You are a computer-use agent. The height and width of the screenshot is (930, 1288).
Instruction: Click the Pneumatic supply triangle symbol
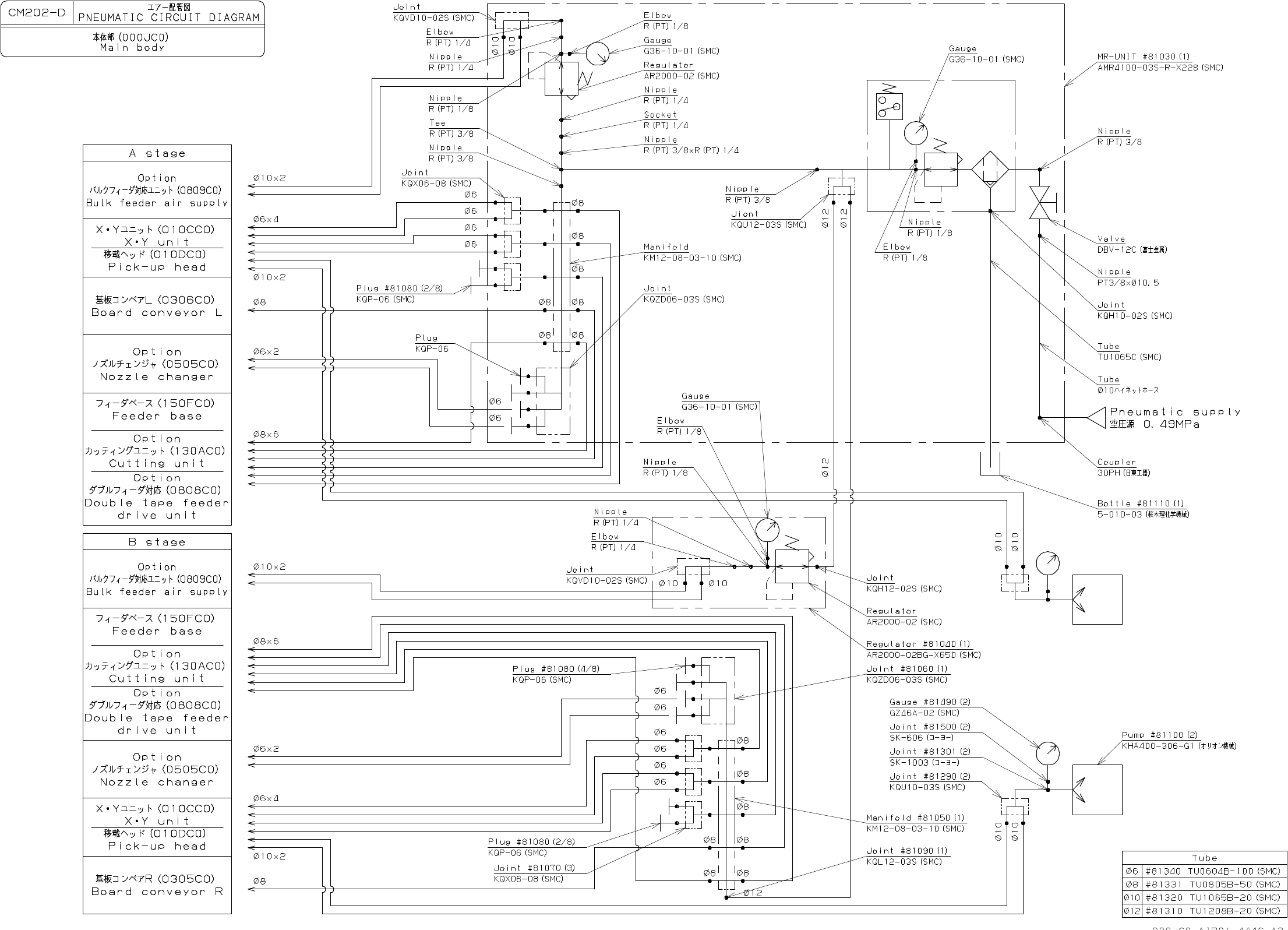tap(1098, 417)
